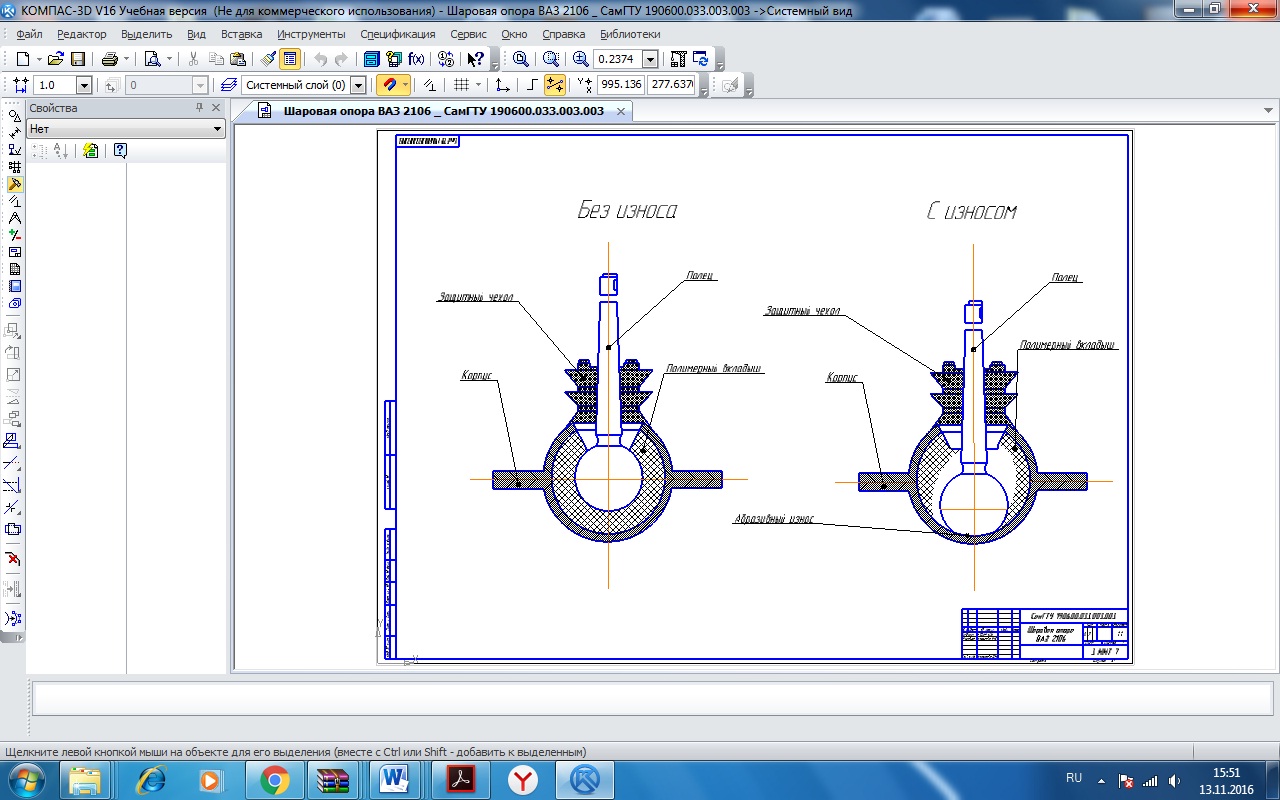Viewport: 1280px width, 800px height.
Task: Click the zoom value field 0.2374
Action: [618, 59]
